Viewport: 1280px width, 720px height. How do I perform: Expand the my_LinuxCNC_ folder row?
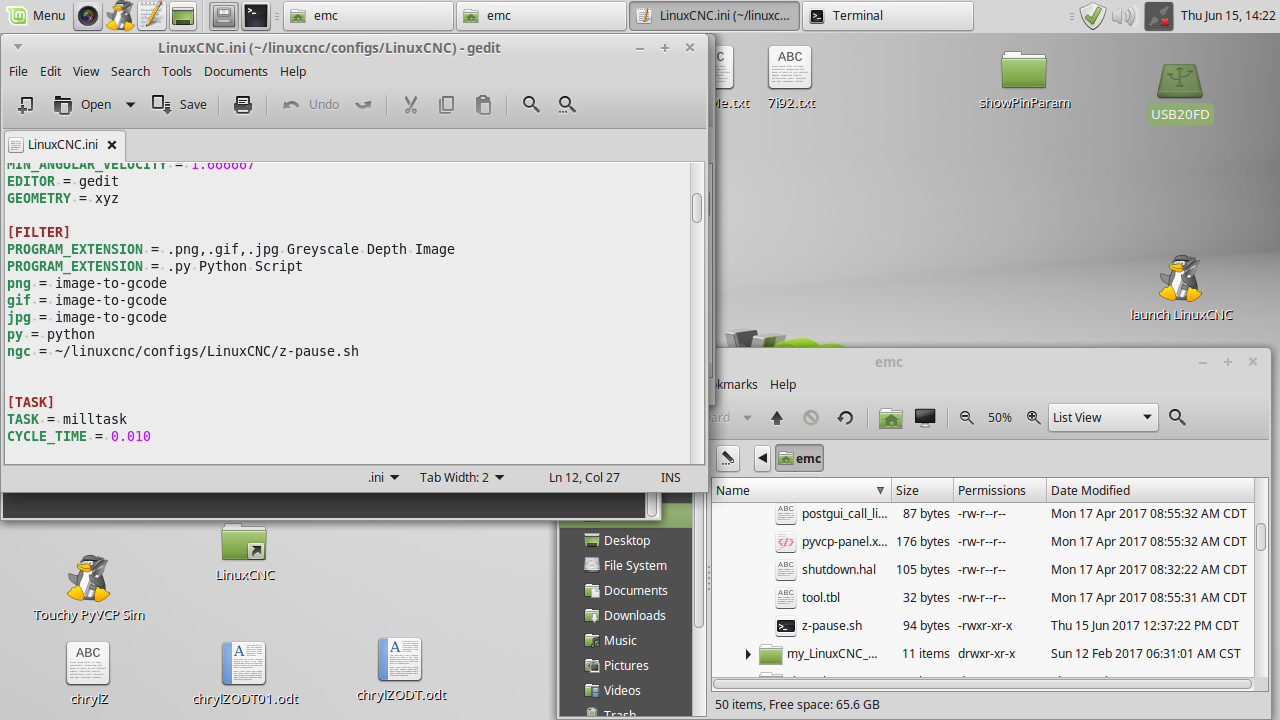coord(747,654)
